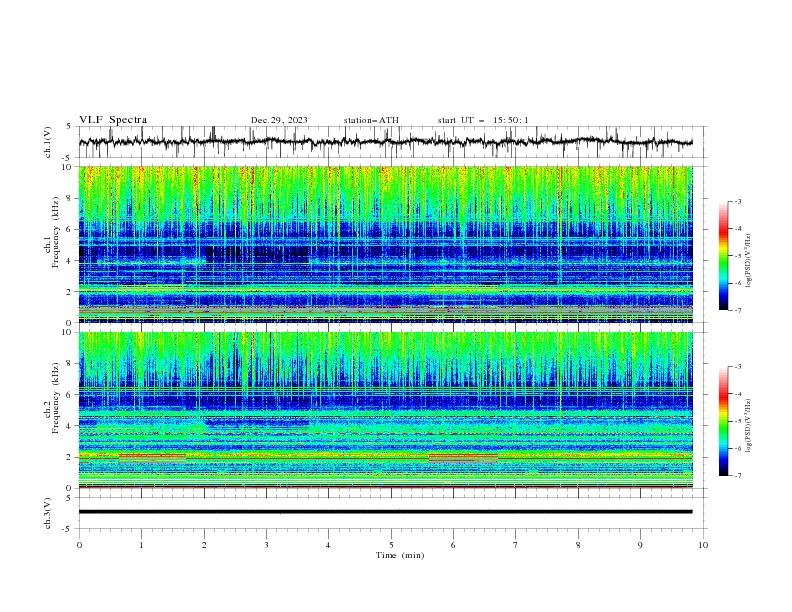Click the 'start UT = 15:50:1' text
Image resolution: width=792 pixels, height=612 pixels.
483,120
